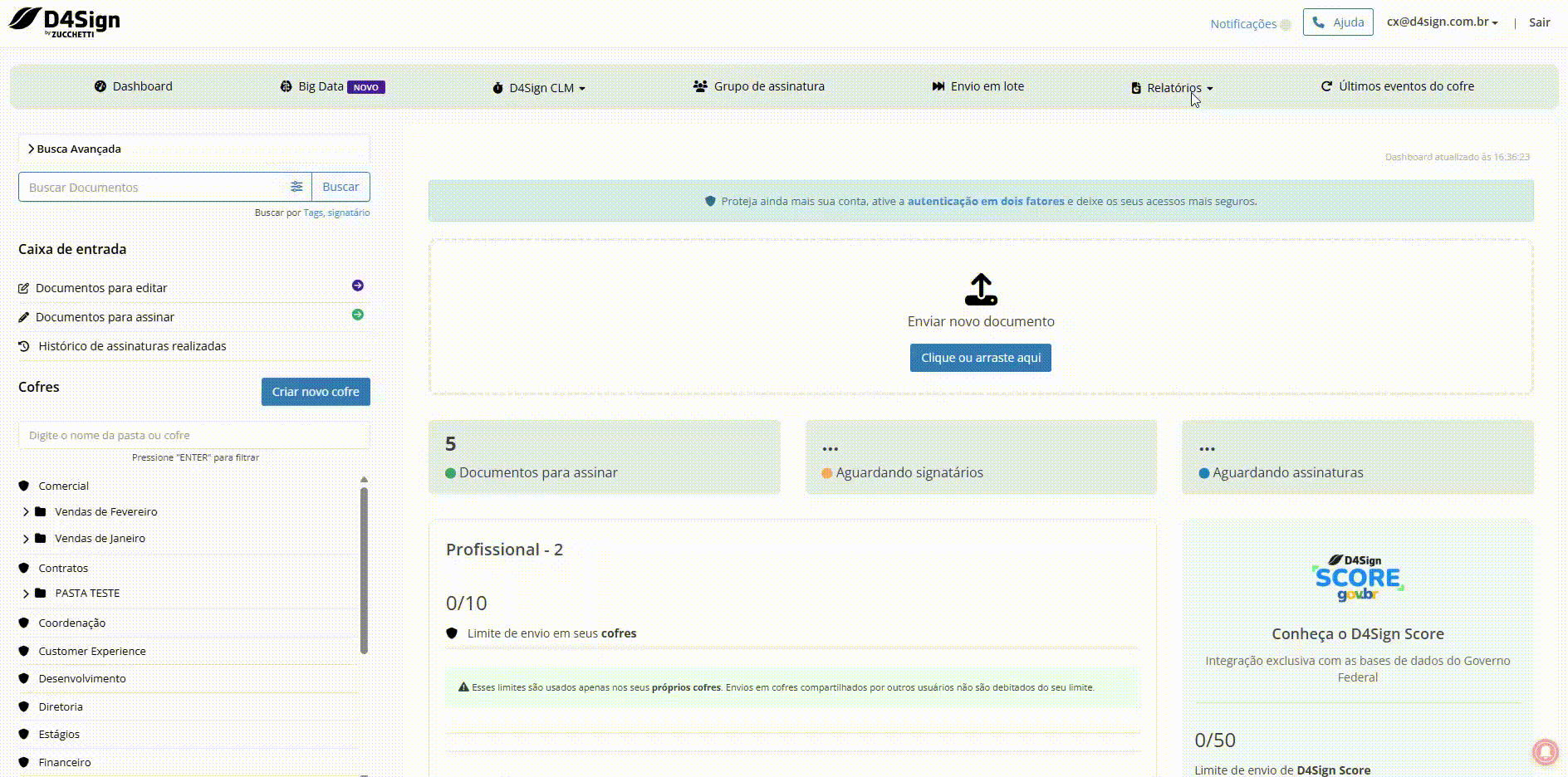This screenshot has height=777, width=1568.
Task: Open Grupo de assinatura
Action: click(759, 86)
